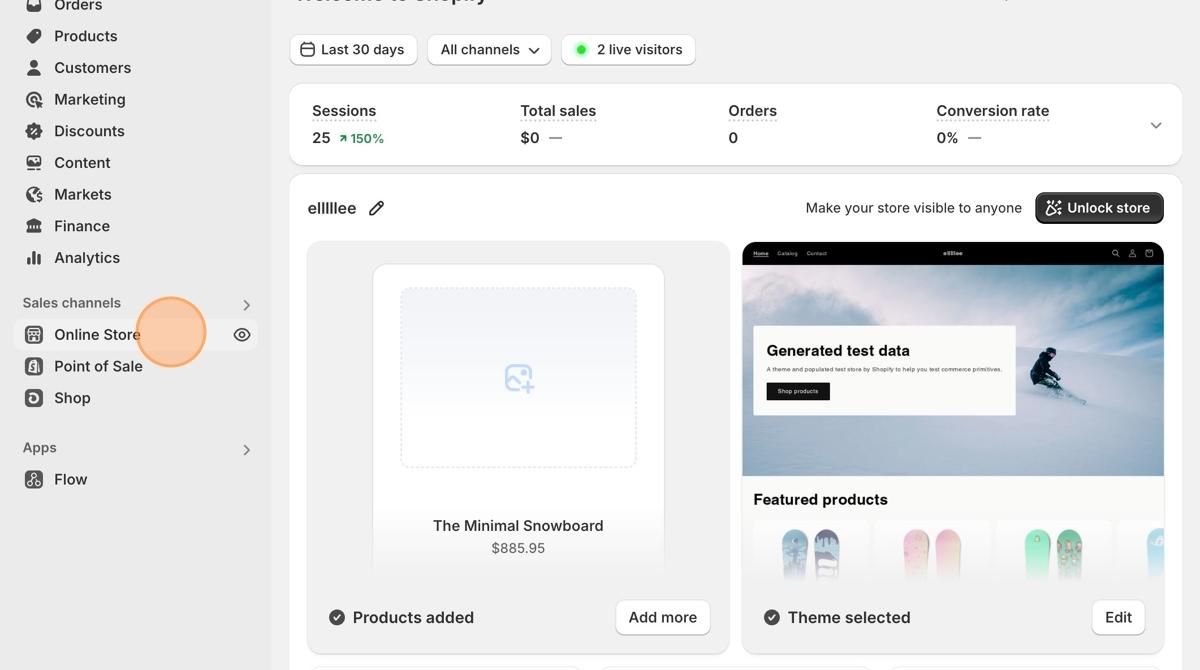Click the Markets globe icon
This screenshot has width=1200, height=670.
pyautogui.click(x=34, y=195)
